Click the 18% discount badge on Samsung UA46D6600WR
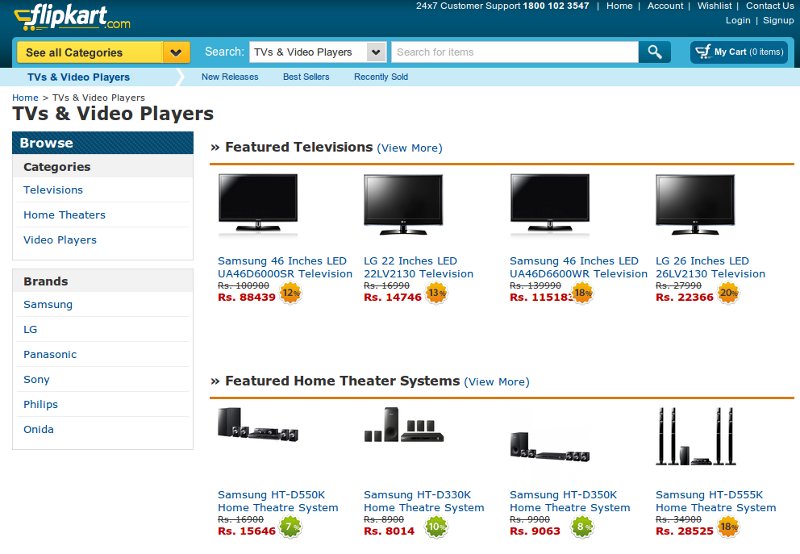Viewport: 800px width, 554px height. tap(583, 293)
